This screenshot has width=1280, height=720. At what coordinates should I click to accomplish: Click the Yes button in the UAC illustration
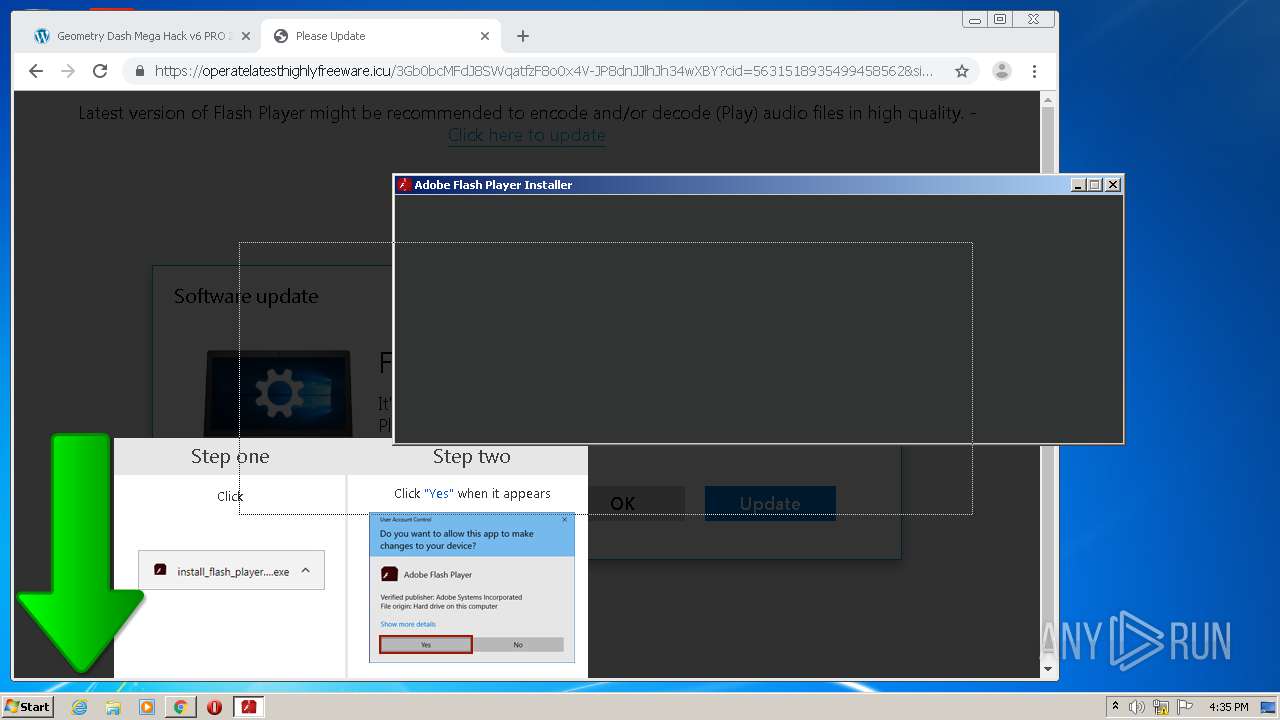(x=426, y=645)
